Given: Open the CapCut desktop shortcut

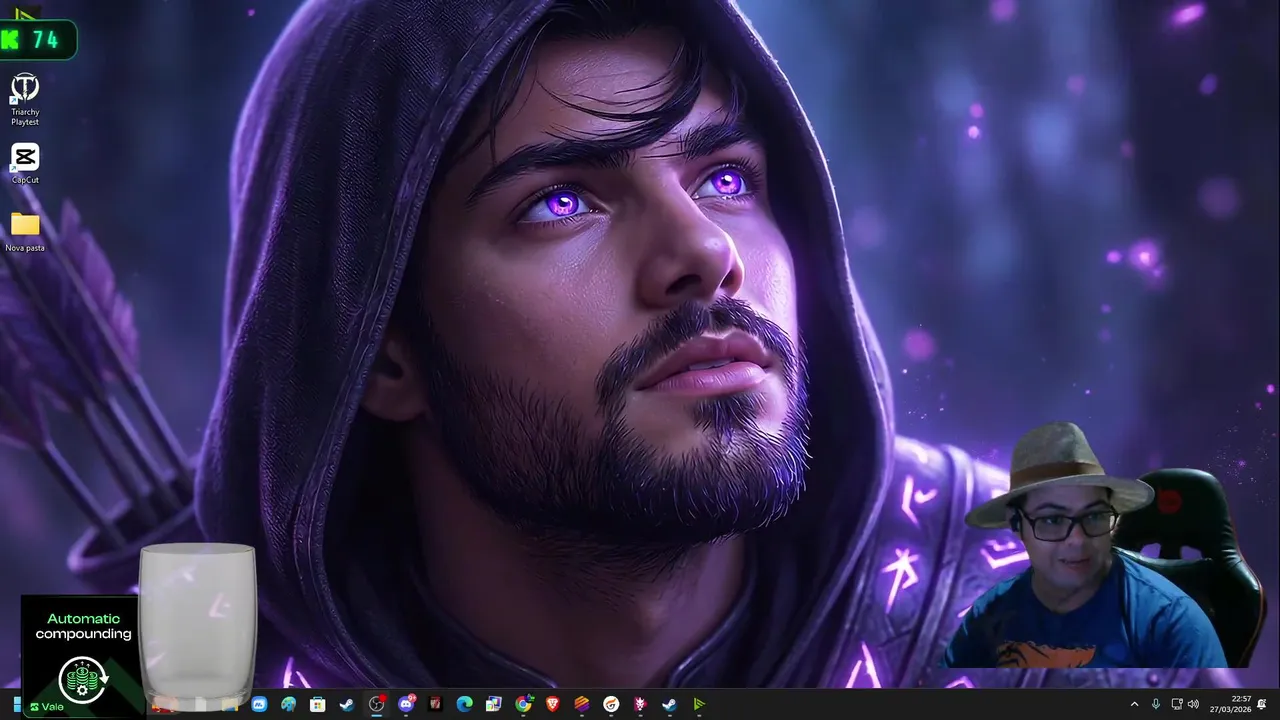Looking at the screenshot, I should [x=25, y=164].
